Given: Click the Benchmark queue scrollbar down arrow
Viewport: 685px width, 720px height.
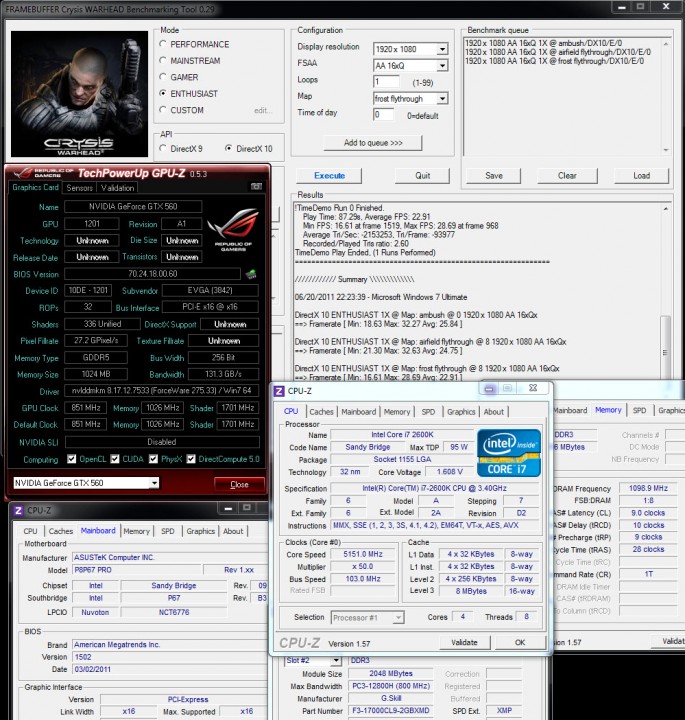Looking at the screenshot, I should [x=666, y=150].
